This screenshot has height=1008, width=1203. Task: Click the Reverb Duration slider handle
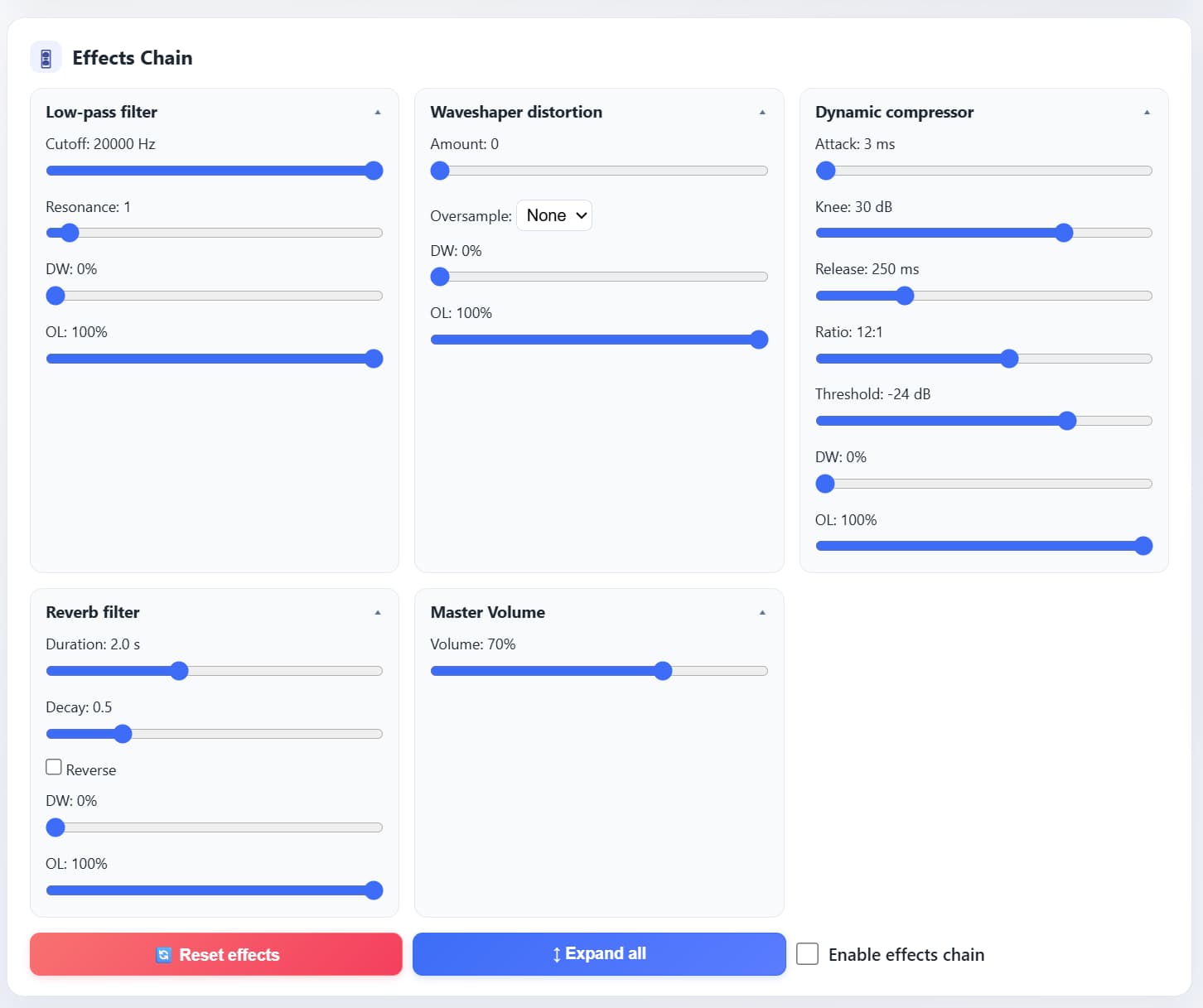point(179,671)
